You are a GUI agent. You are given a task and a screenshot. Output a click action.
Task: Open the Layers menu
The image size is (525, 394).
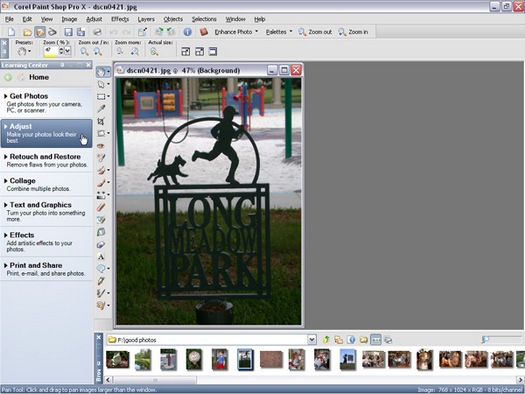pos(146,19)
